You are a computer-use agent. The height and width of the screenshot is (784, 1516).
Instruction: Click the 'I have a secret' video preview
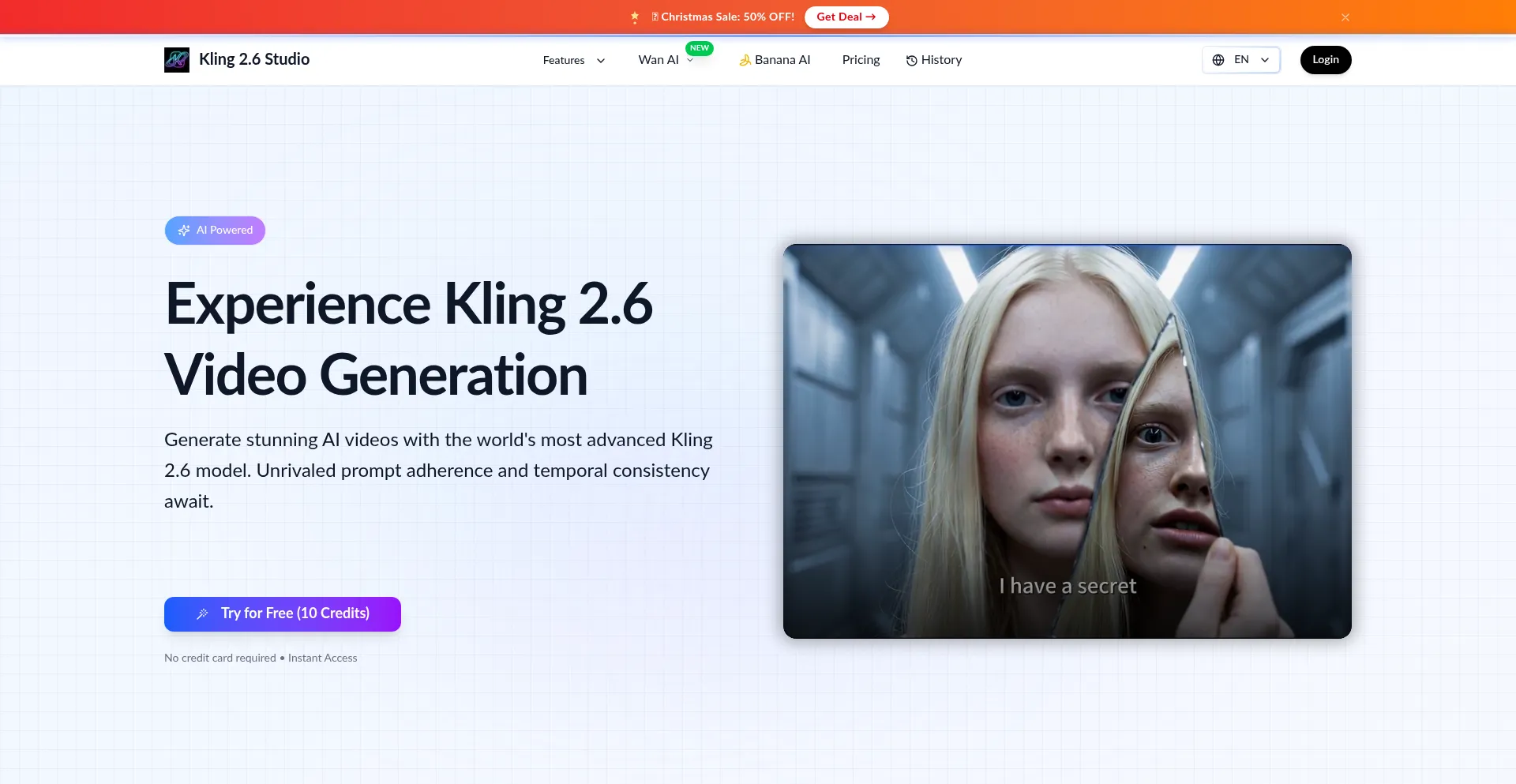pyautogui.click(x=1067, y=441)
